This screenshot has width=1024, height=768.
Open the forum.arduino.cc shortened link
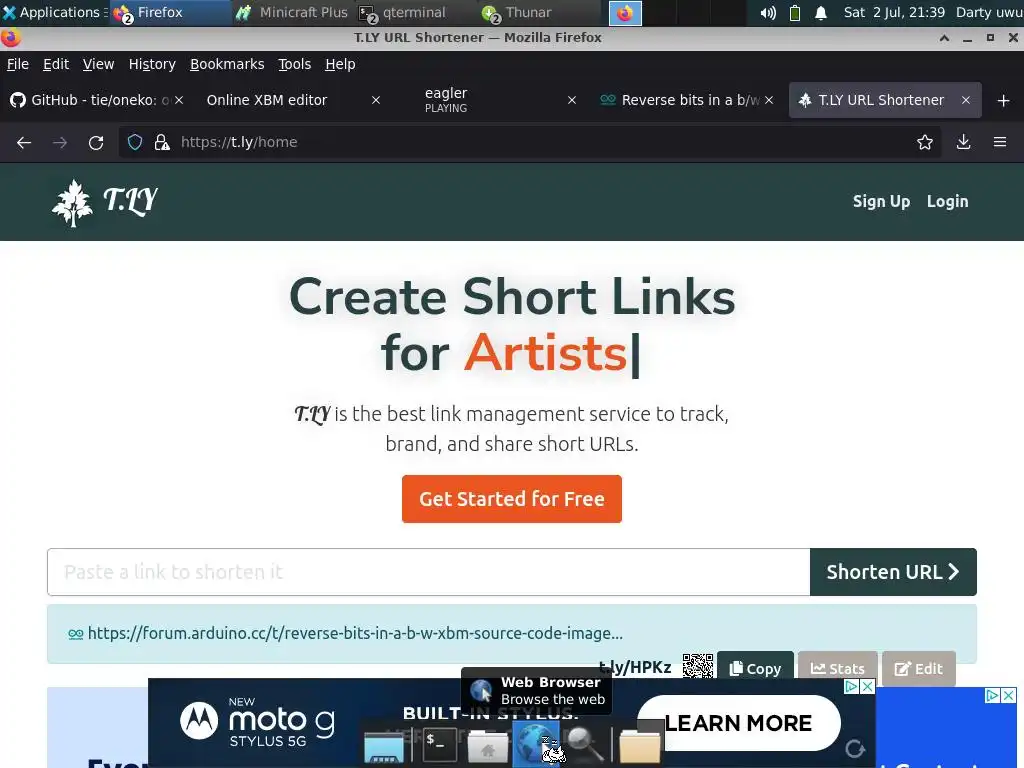(x=355, y=633)
